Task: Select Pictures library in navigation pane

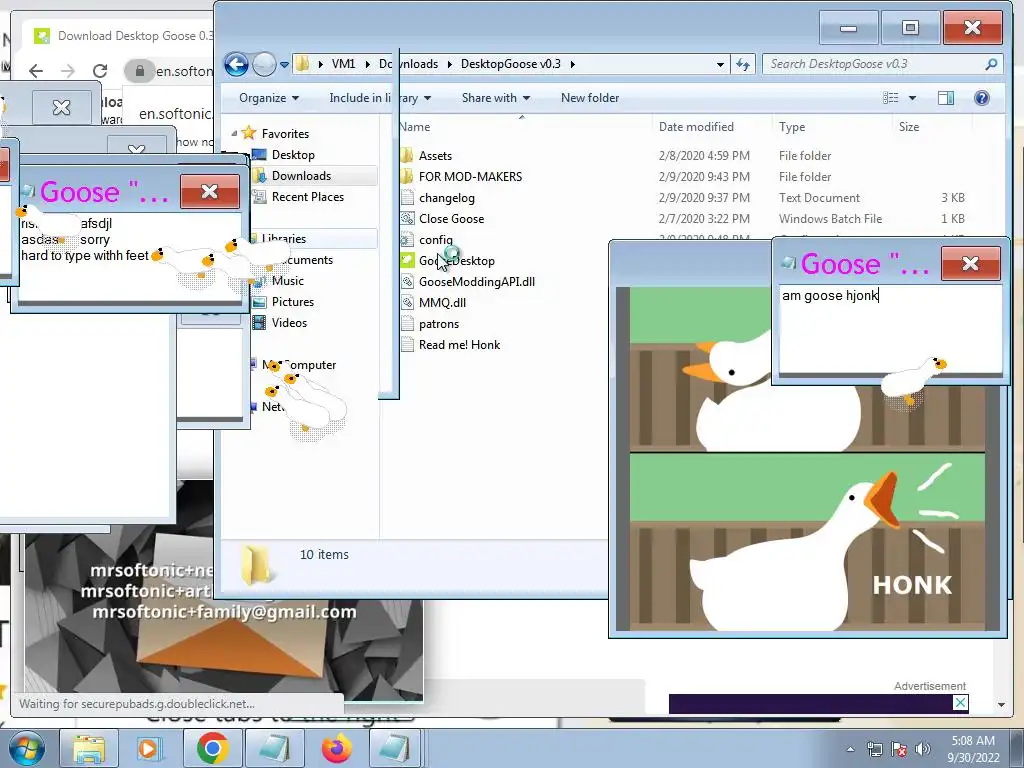Action: (293, 302)
